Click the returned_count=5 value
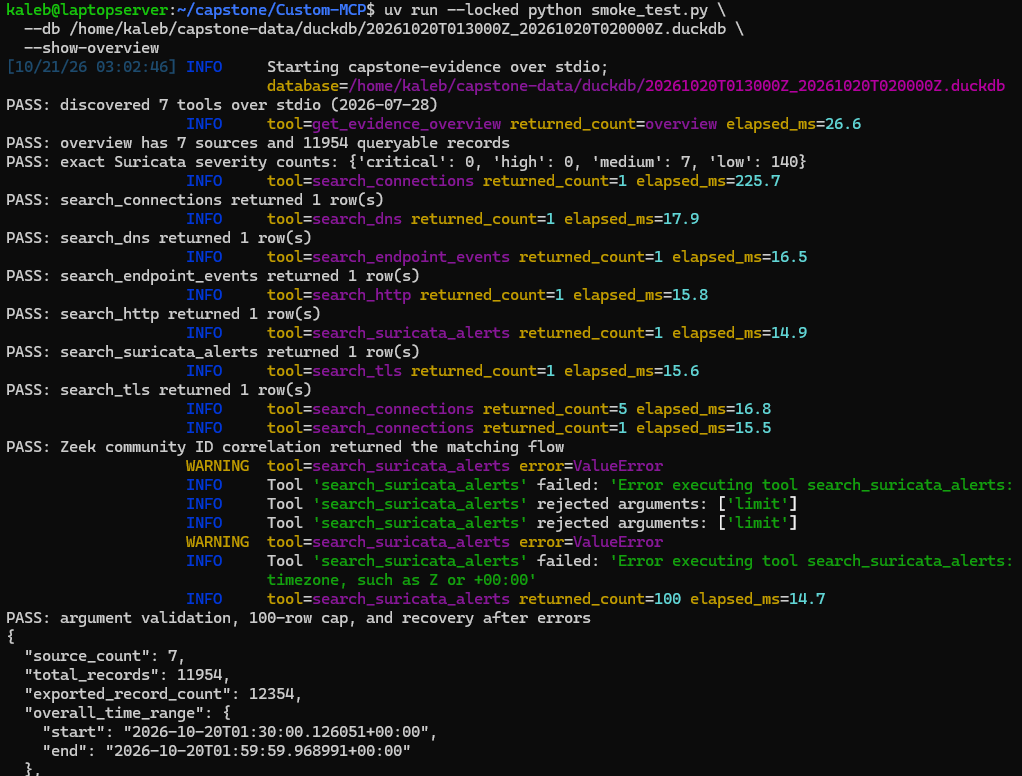 tap(555, 409)
